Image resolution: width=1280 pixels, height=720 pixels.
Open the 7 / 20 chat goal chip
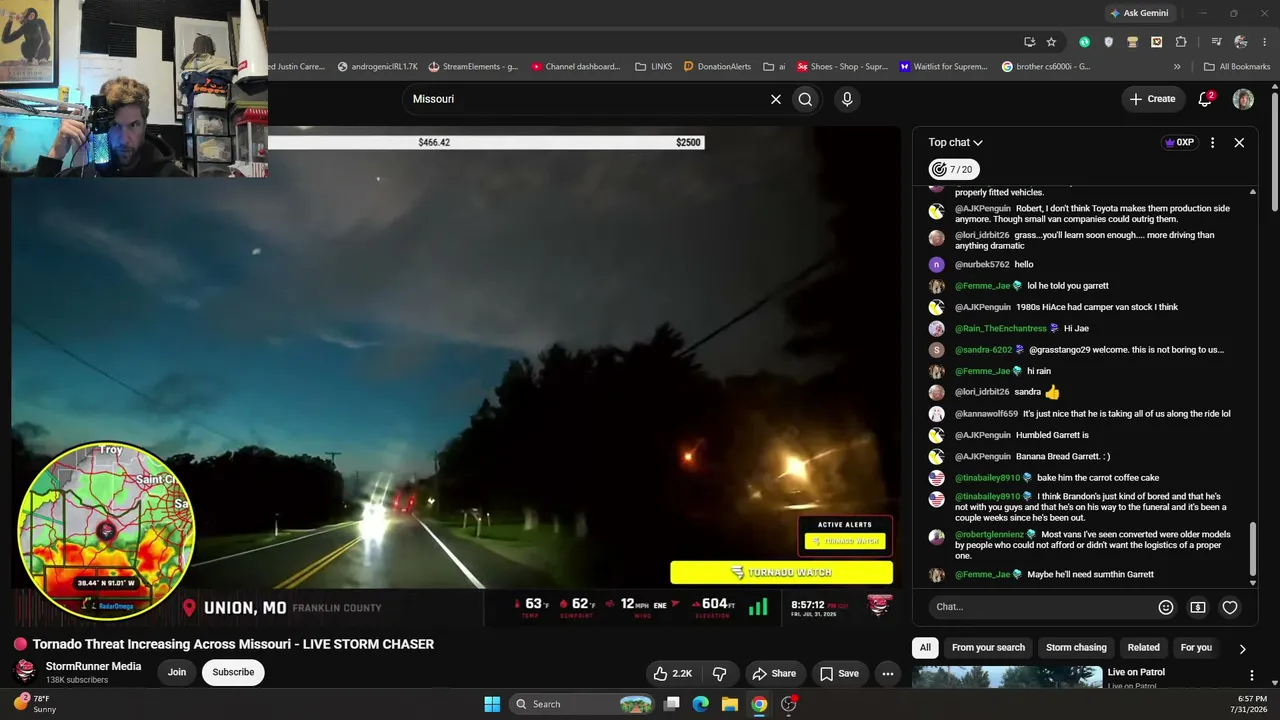pyautogui.click(x=953, y=170)
